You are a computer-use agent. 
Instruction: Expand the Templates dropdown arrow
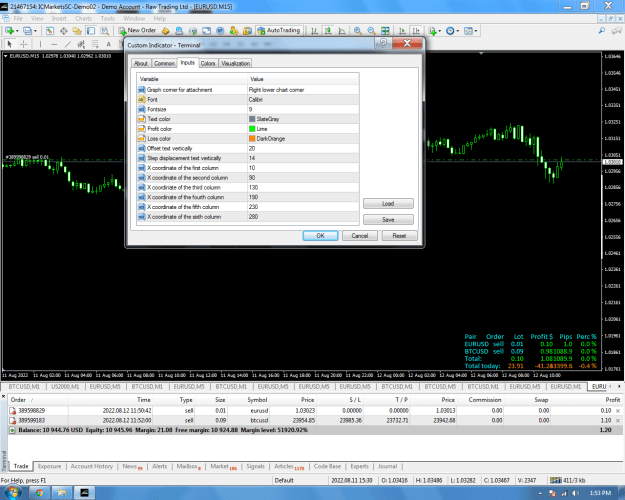point(476,31)
